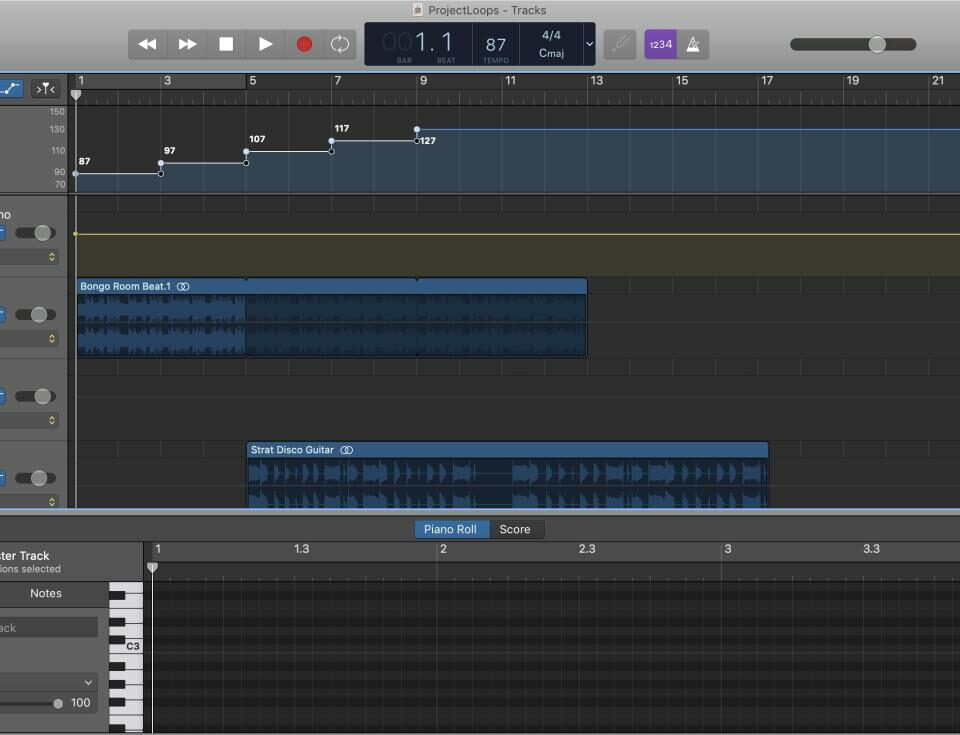Click position 3.3 in the Piano Roll ruler
This screenshot has width=960, height=735.
[871, 549]
